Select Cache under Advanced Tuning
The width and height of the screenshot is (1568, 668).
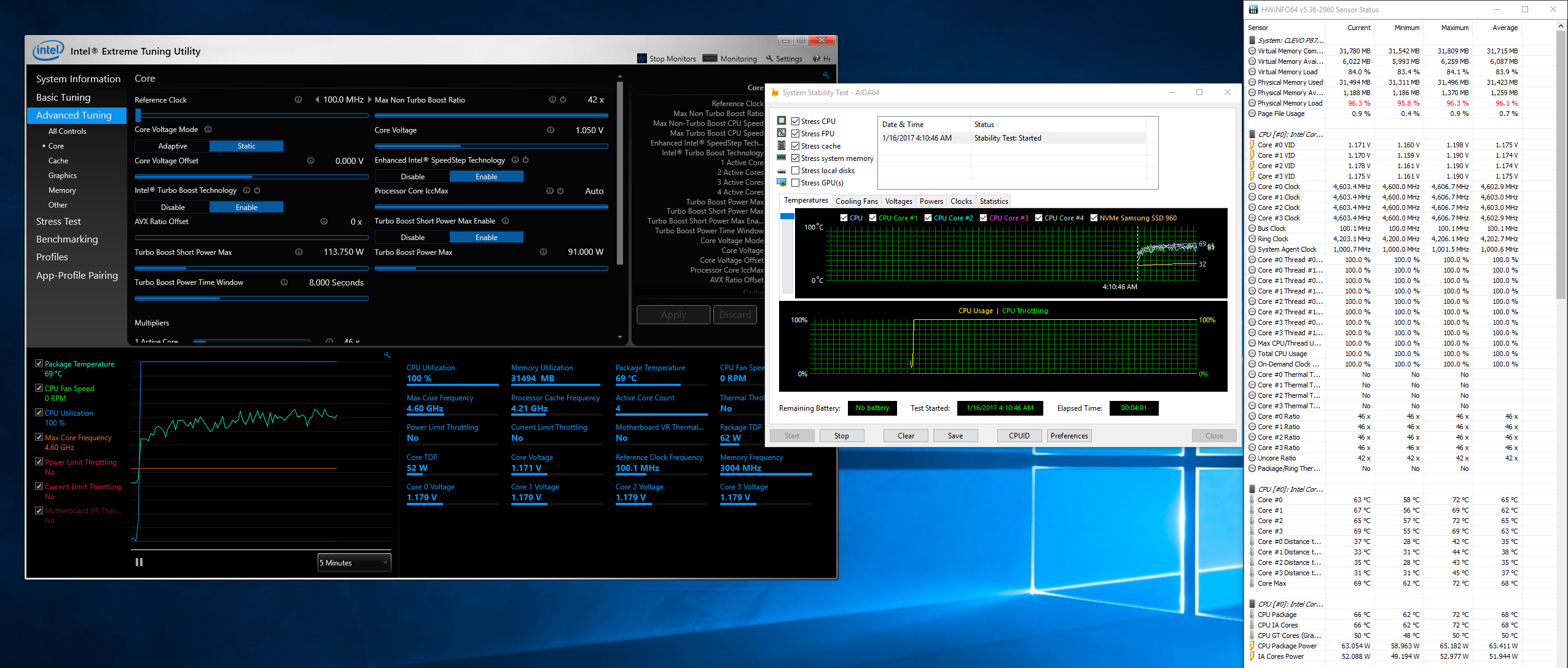[x=58, y=161]
